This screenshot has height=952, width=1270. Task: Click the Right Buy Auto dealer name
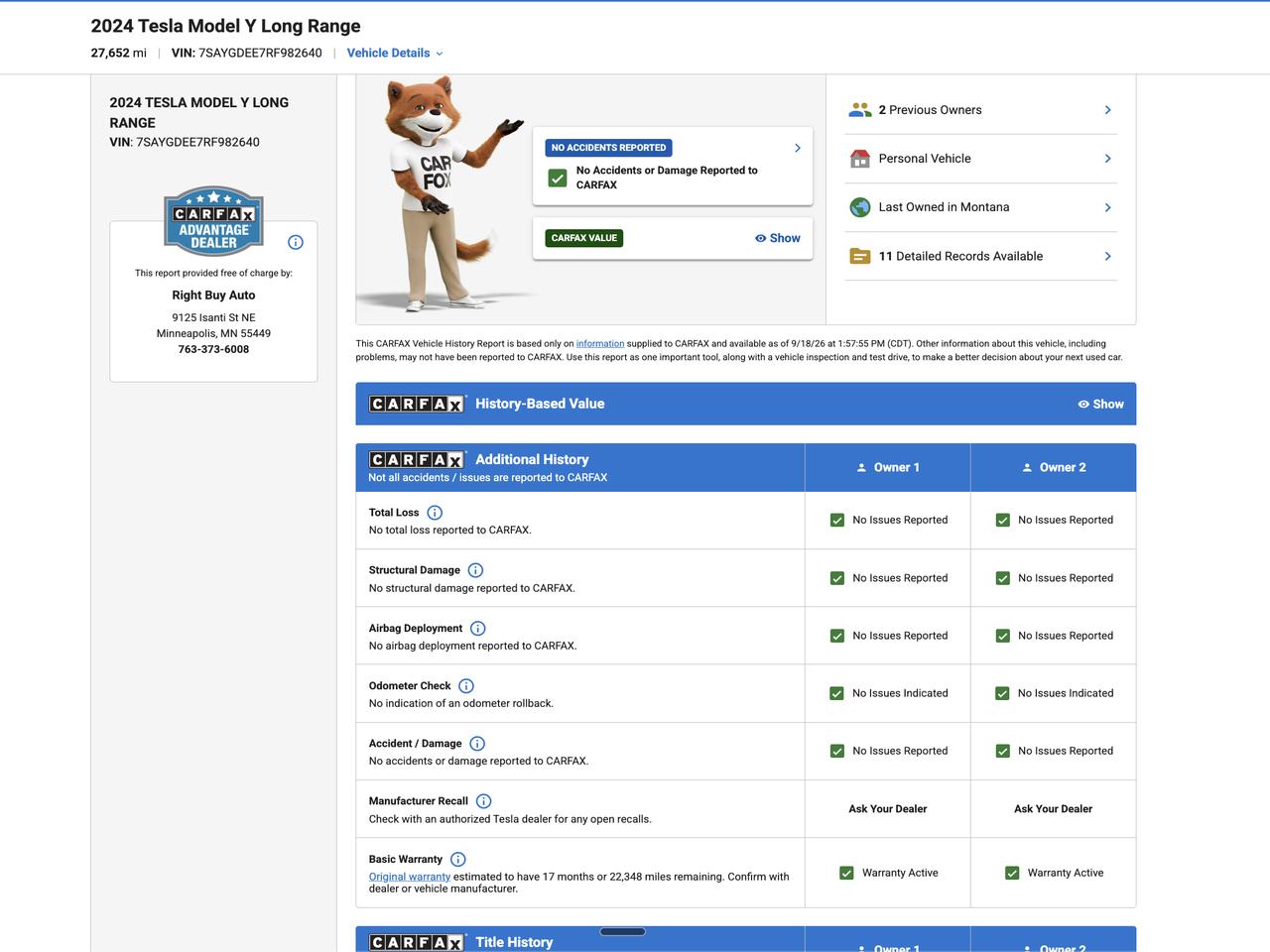tap(213, 296)
